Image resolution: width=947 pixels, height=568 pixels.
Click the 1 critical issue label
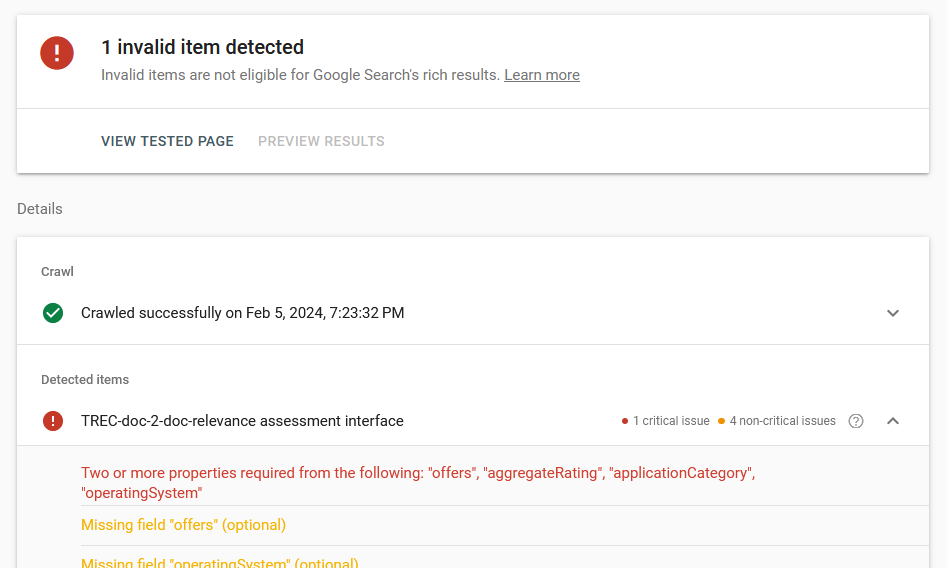[x=671, y=421]
